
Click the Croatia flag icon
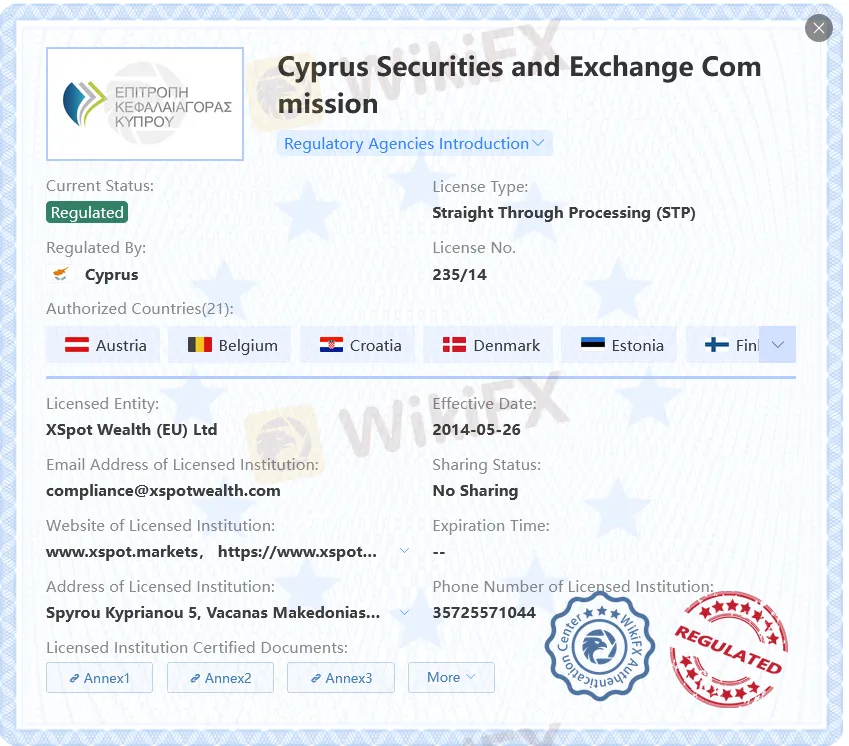331,345
